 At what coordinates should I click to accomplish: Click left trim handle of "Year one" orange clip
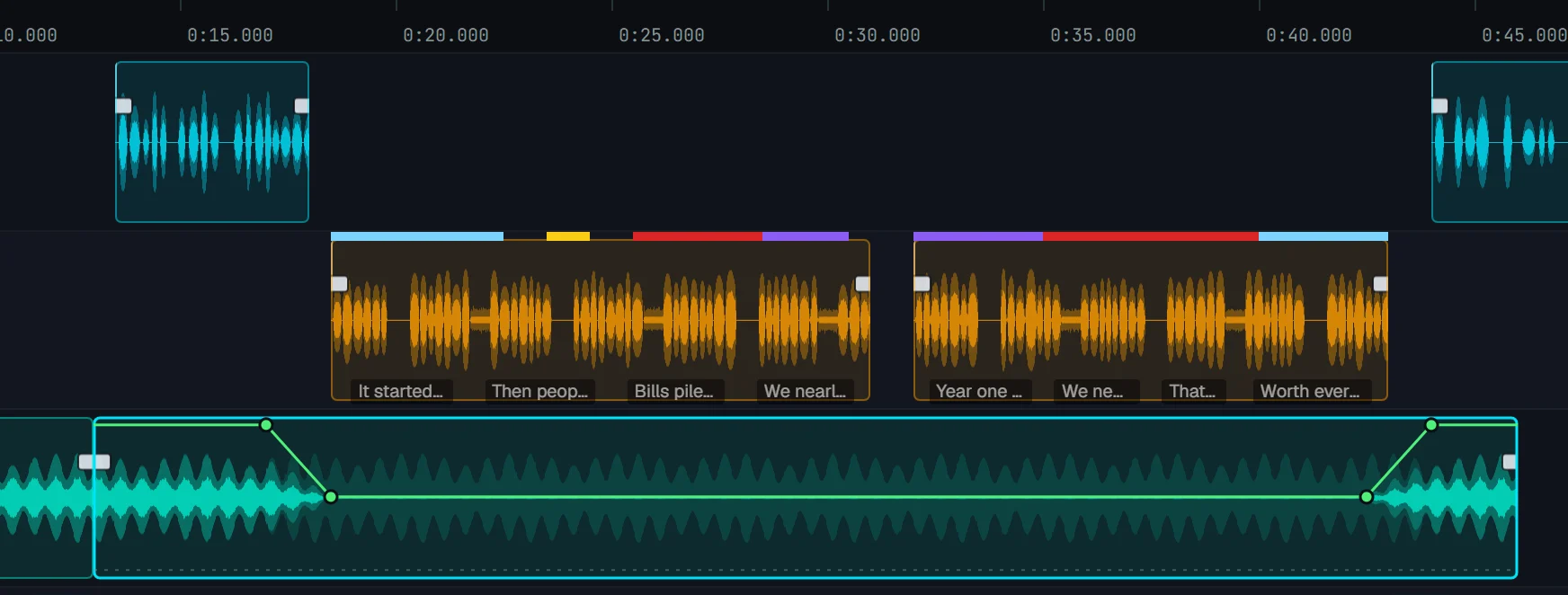click(922, 284)
